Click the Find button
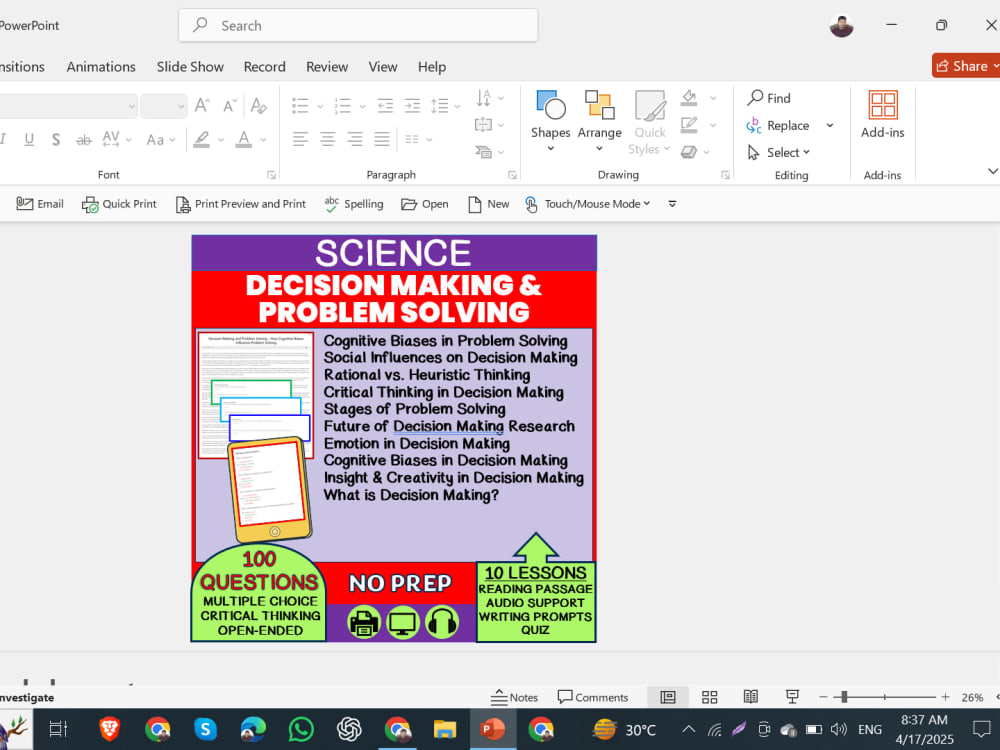 [770, 98]
